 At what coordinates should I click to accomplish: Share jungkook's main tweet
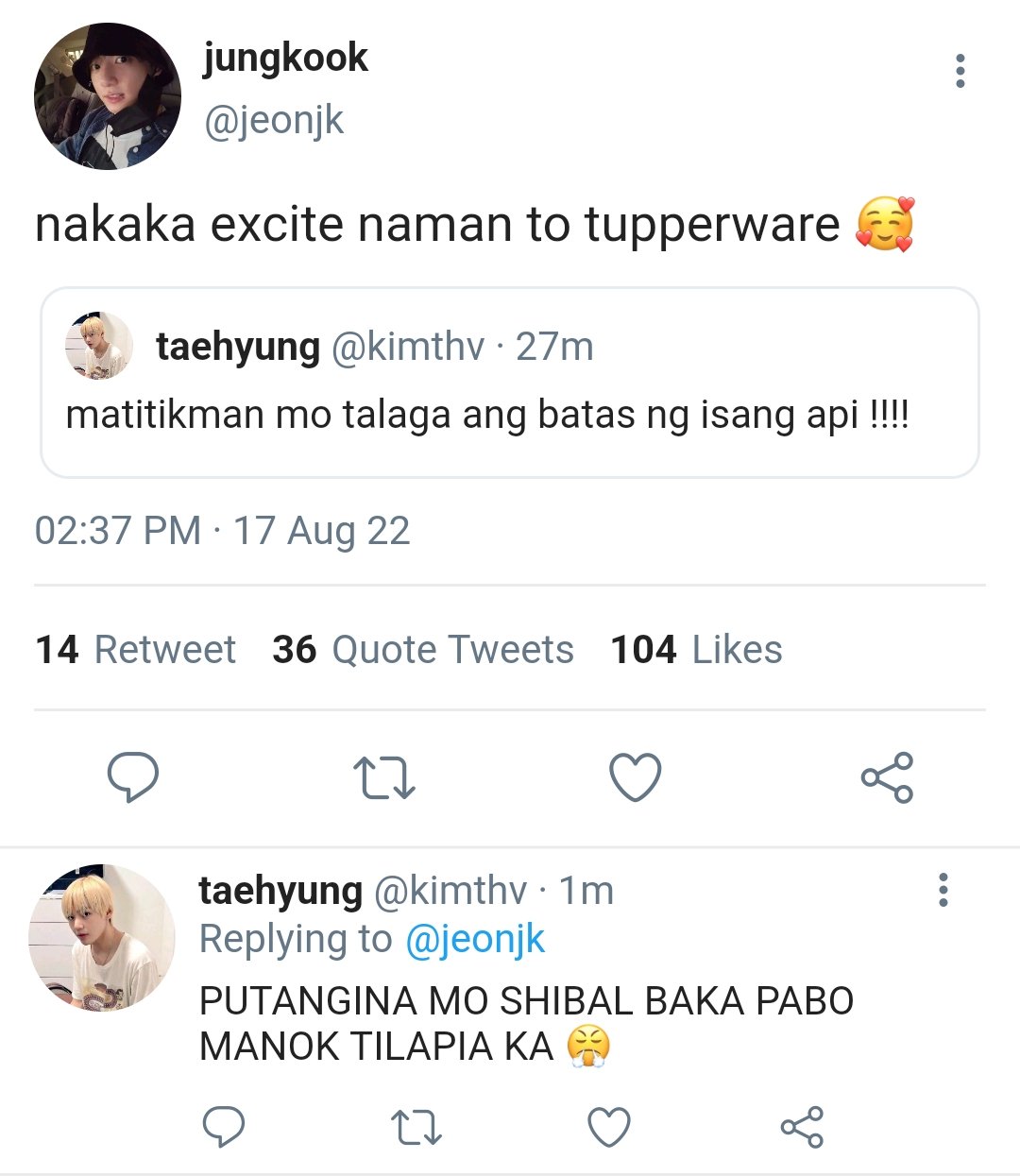[887, 777]
